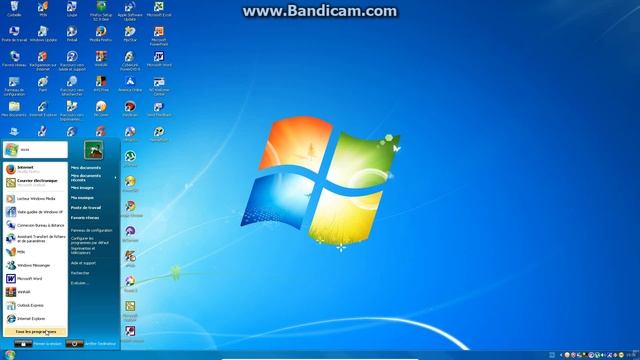Open Mozilla Firefox desktop shortcut
This screenshot has width=640, height=360.
(101, 33)
